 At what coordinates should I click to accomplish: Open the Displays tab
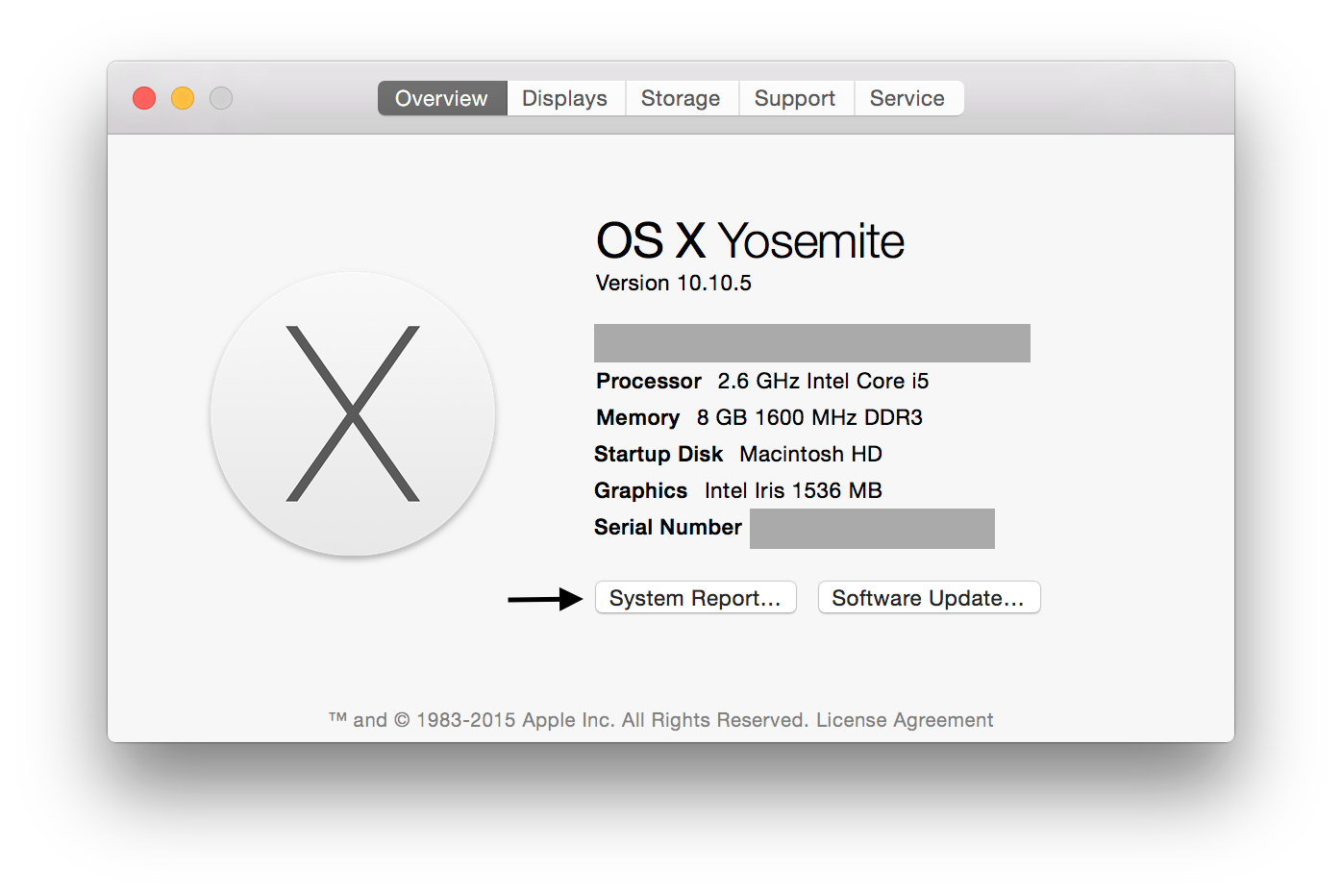tap(565, 98)
